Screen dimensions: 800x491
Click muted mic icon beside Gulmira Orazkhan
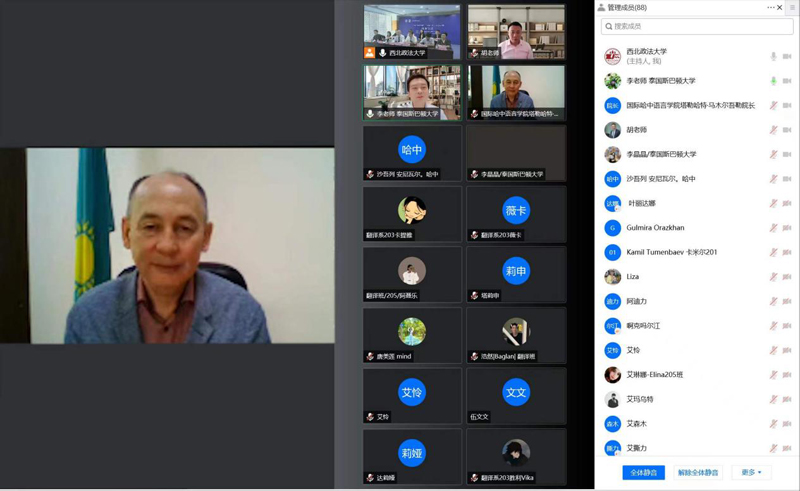pyautogui.click(x=773, y=228)
